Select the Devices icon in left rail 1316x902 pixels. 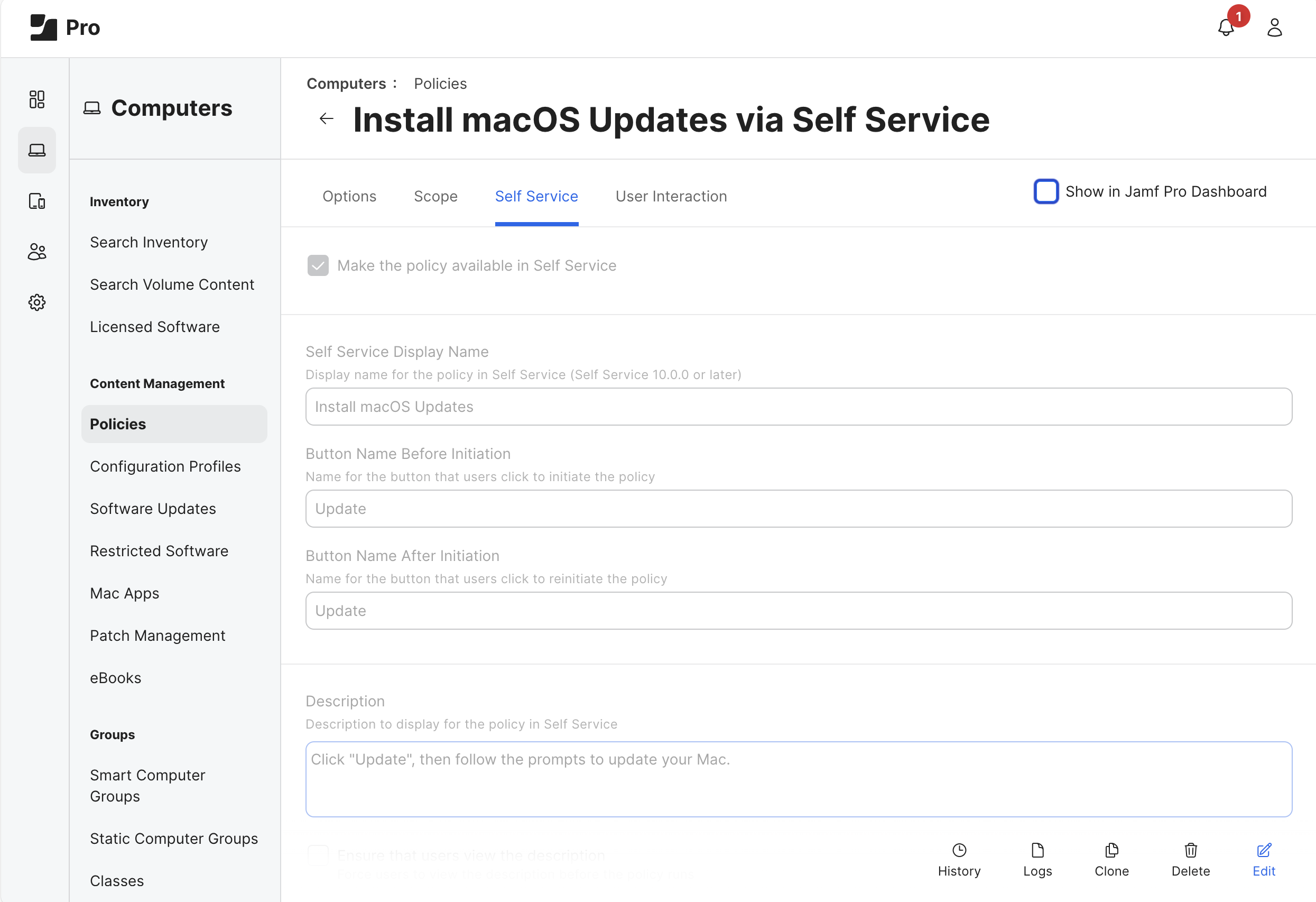coord(37,200)
